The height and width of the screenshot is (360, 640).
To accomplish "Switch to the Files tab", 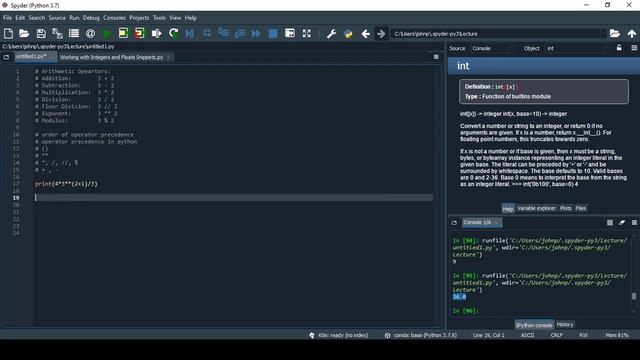I will tap(580, 208).
